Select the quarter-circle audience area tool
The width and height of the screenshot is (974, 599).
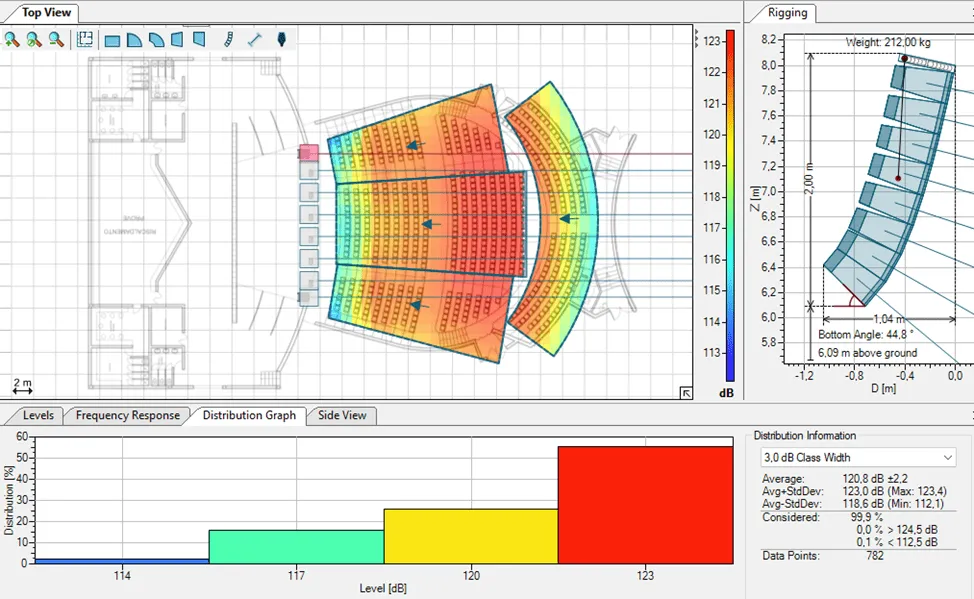(135, 40)
